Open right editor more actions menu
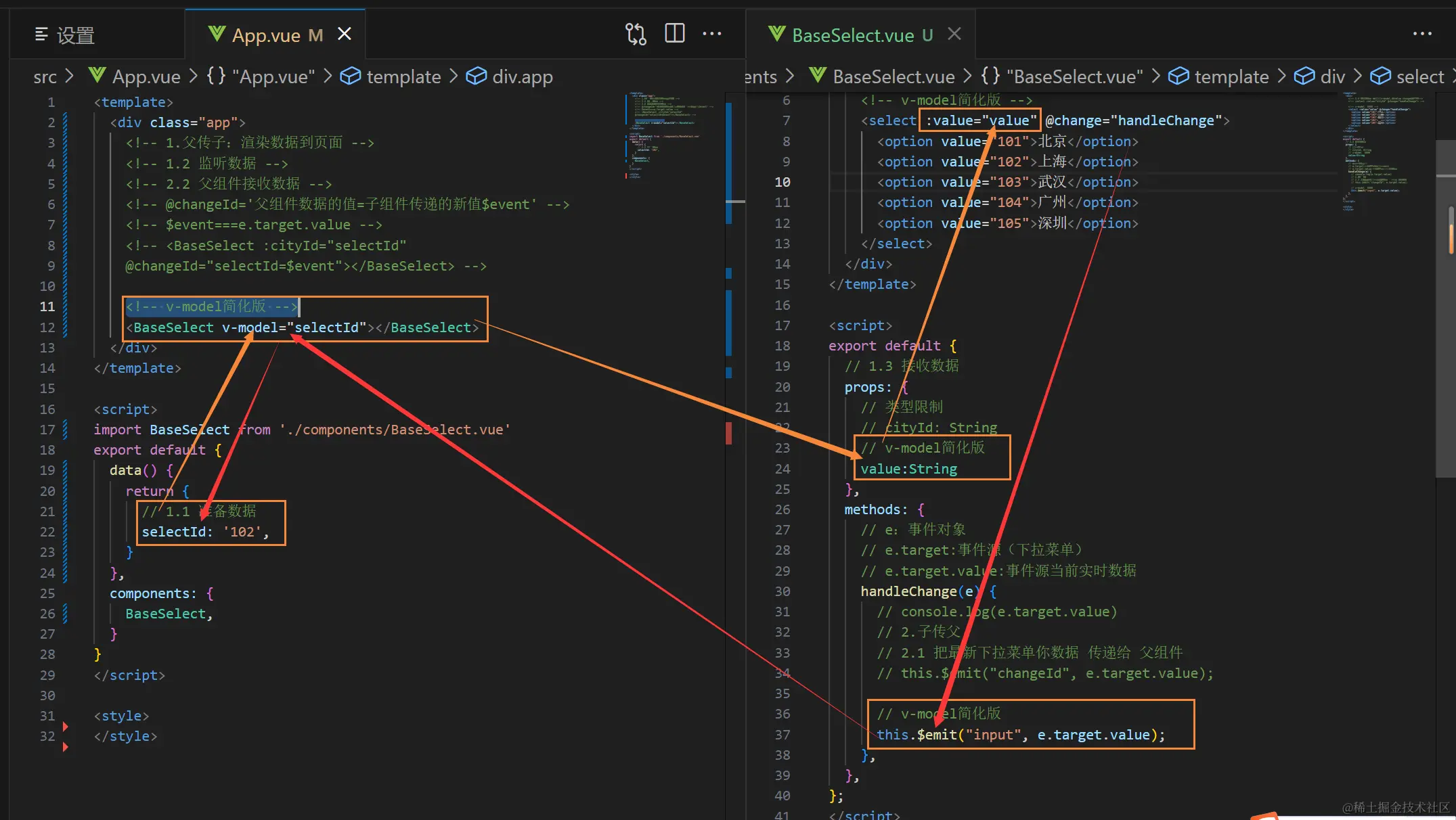The image size is (1456, 820). click(1422, 34)
